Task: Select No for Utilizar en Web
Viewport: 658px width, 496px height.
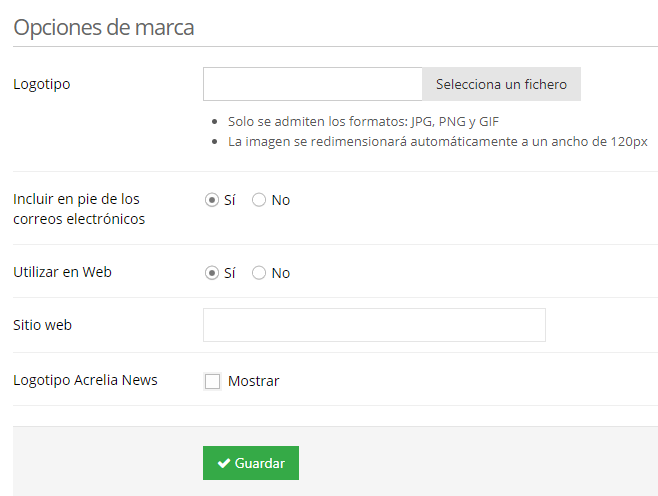Action: coord(259,273)
